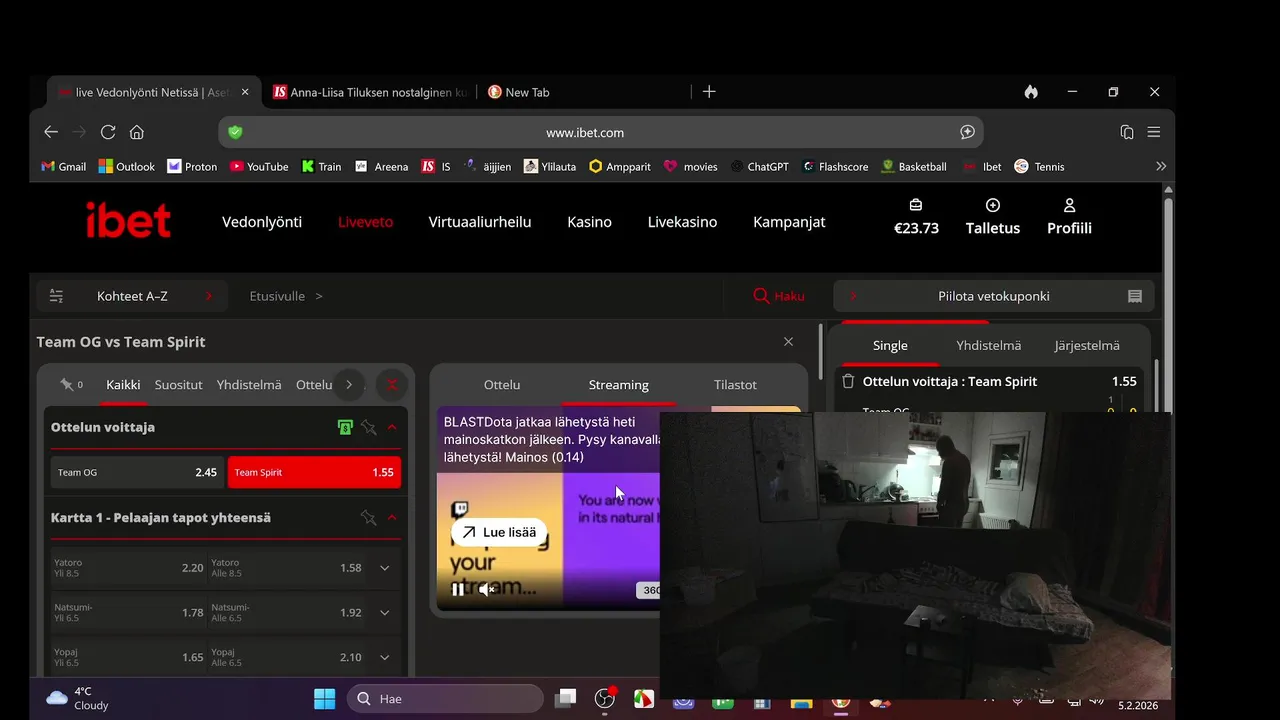The height and width of the screenshot is (720, 1280).
Task: Click the cash-out icon in Ottelun voittaja
Action: pos(345,427)
